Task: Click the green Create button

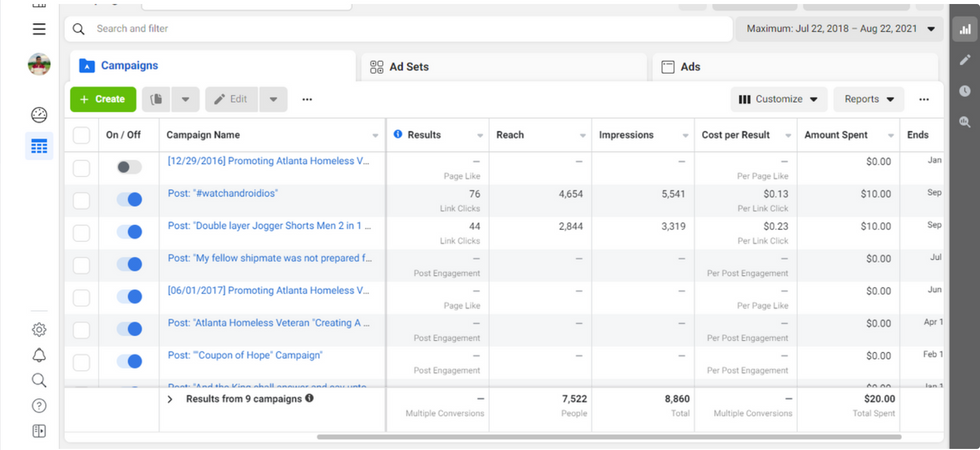Action: click(x=103, y=99)
